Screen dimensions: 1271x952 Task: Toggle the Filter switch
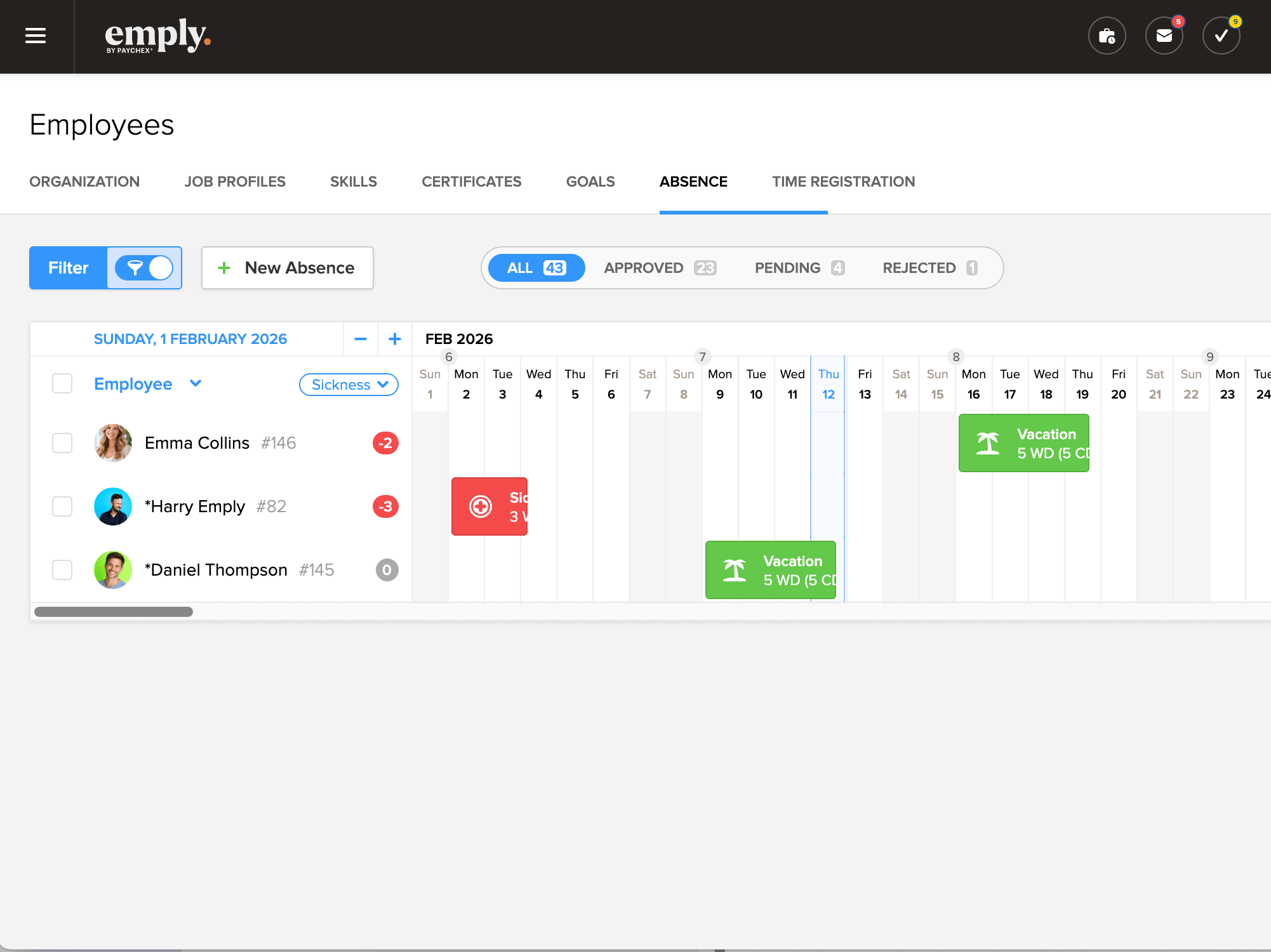point(144,268)
